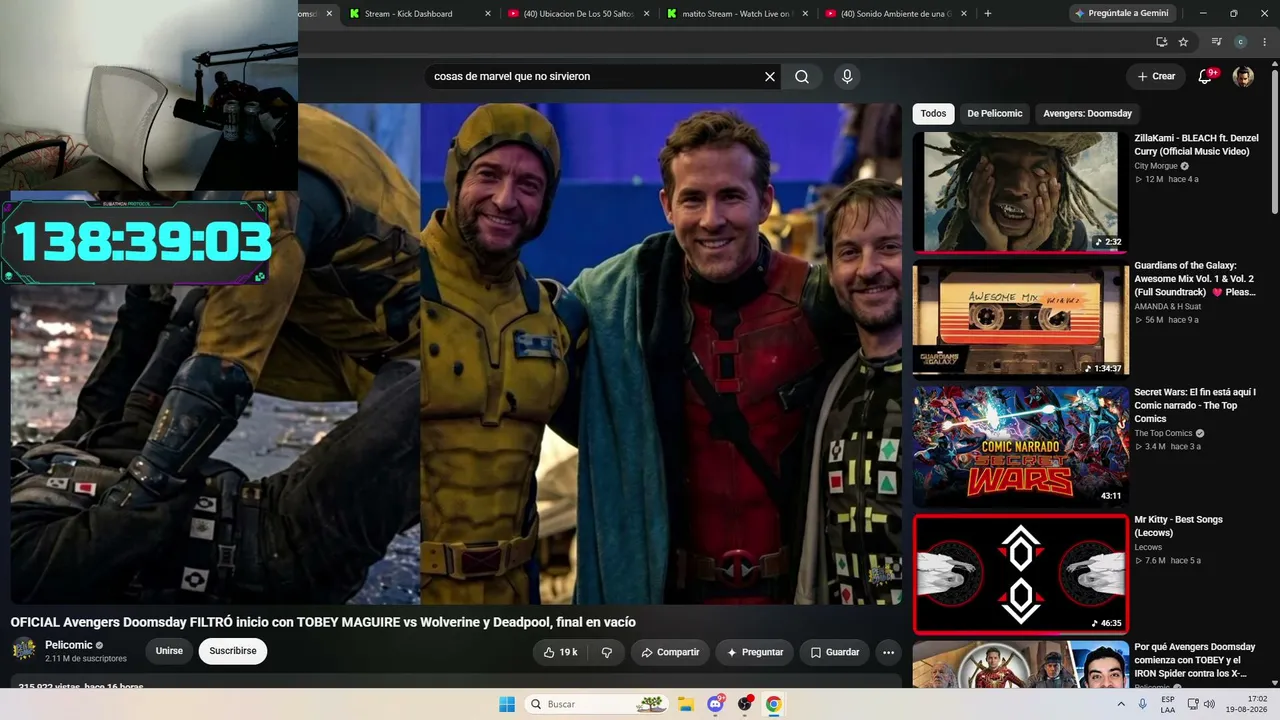Open YouTube notifications bell

coord(1206,76)
